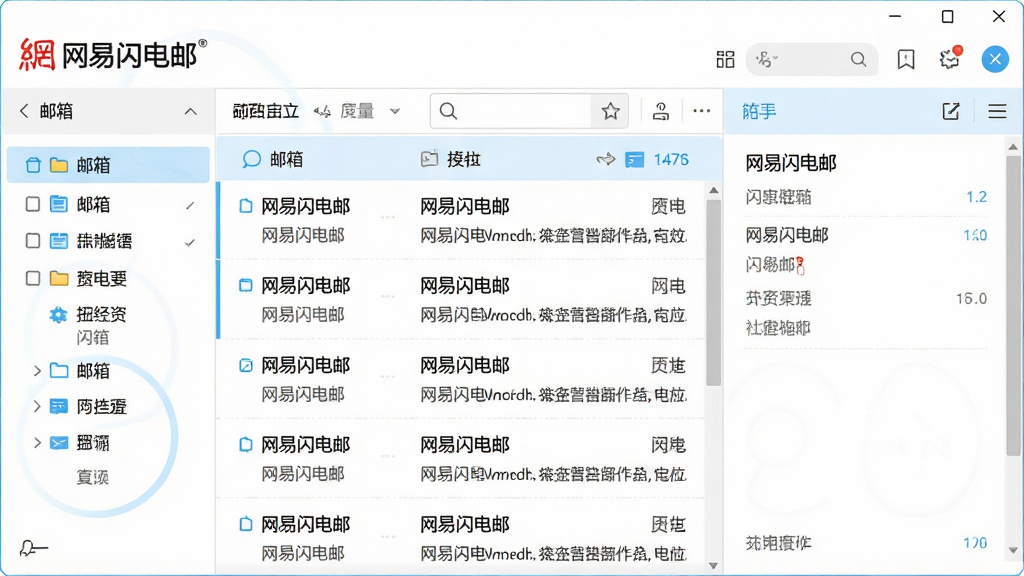
Task: Expand the 两恅琧 tree folder
Action: [37, 406]
